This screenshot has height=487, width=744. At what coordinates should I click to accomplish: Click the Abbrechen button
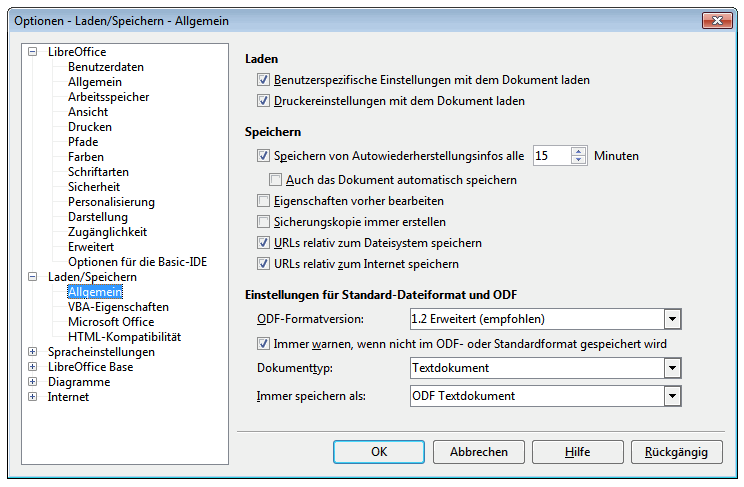coord(479,452)
